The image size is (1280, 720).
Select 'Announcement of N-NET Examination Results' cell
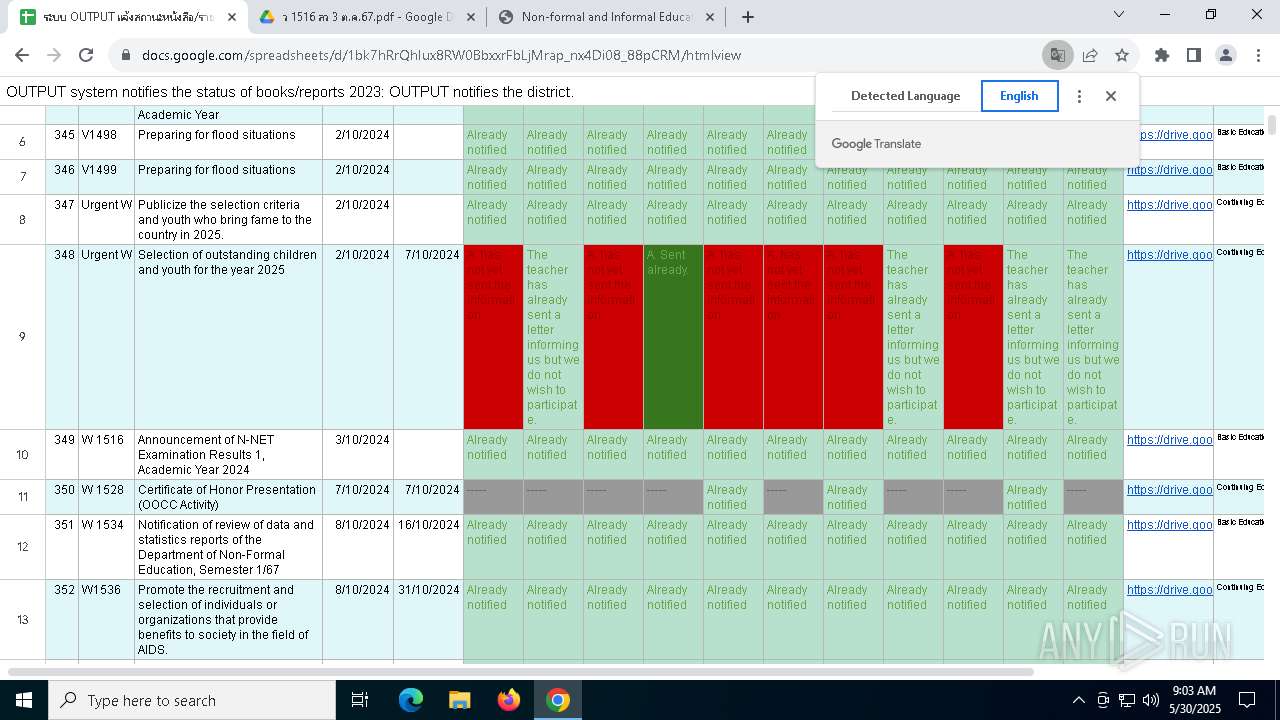pyautogui.click(x=228, y=455)
